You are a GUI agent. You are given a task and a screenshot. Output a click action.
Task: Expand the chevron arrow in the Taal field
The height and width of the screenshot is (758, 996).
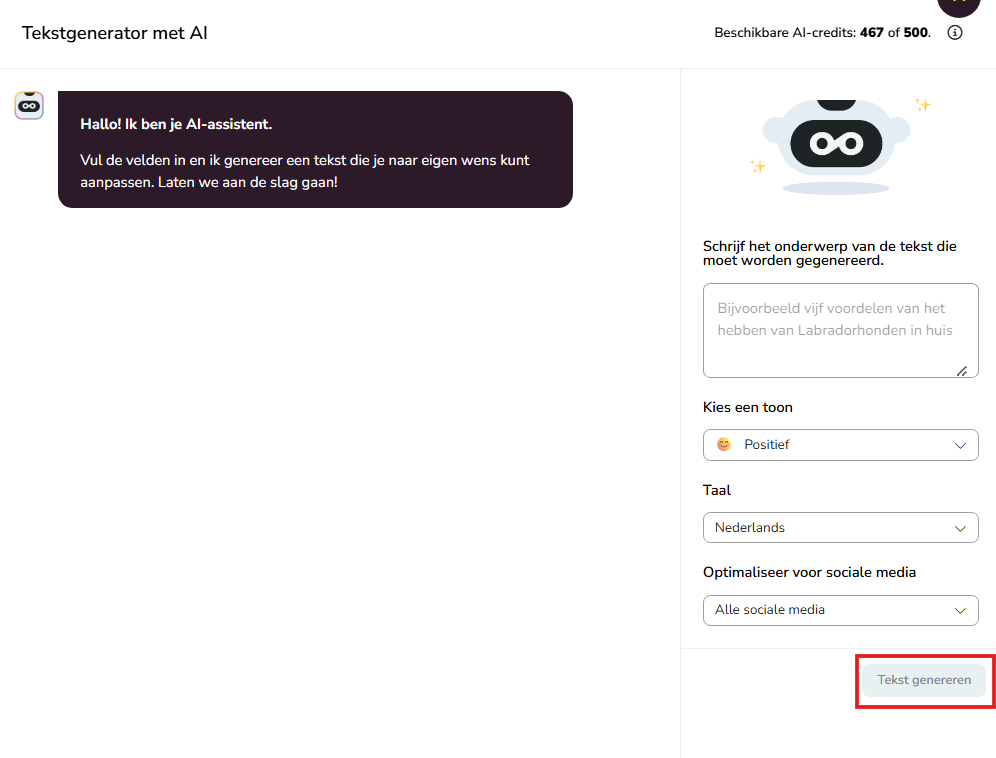click(x=960, y=528)
